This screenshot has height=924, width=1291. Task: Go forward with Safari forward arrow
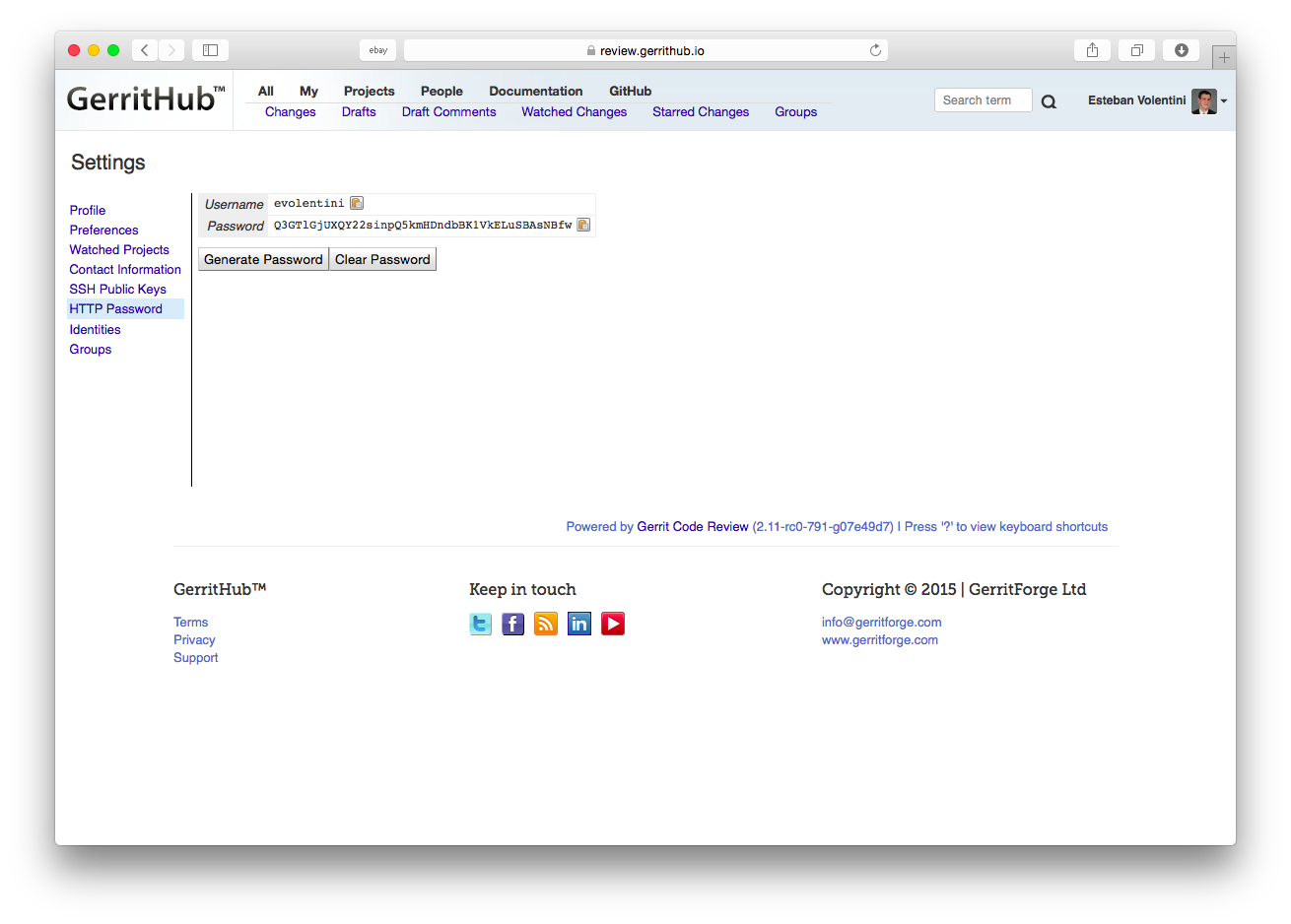coord(171,50)
